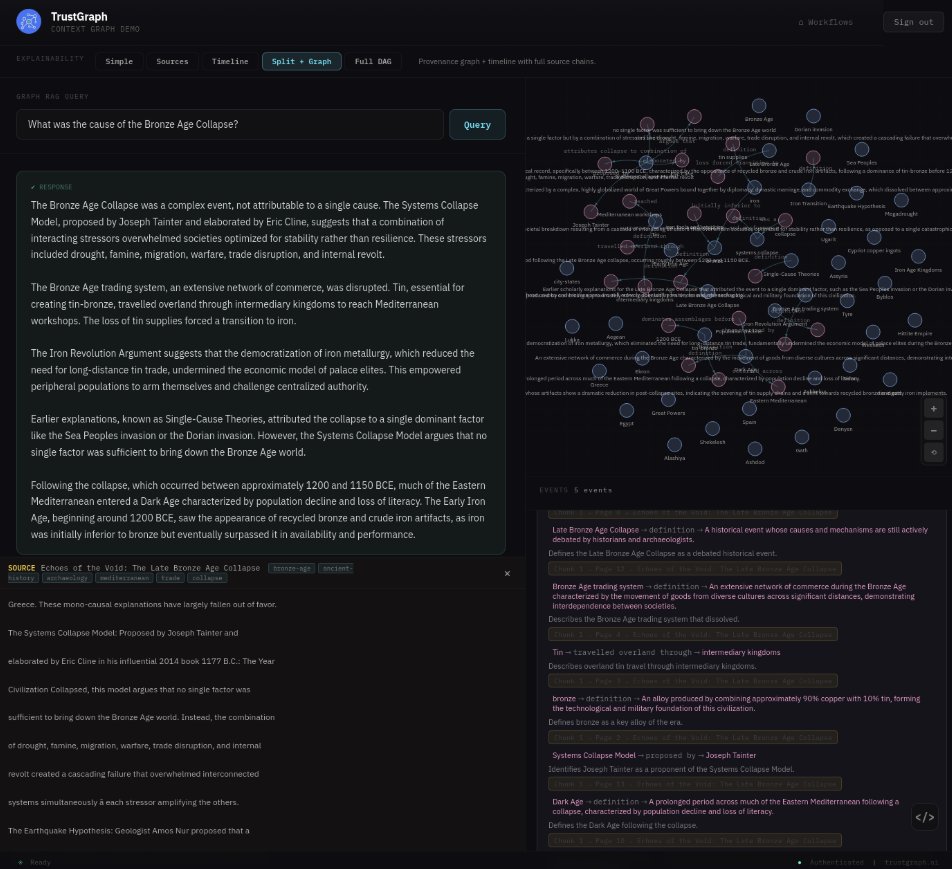Open chunk chip under 'Defines the Late Bronze Age Collapse'
The image size is (952, 869).
695,569
